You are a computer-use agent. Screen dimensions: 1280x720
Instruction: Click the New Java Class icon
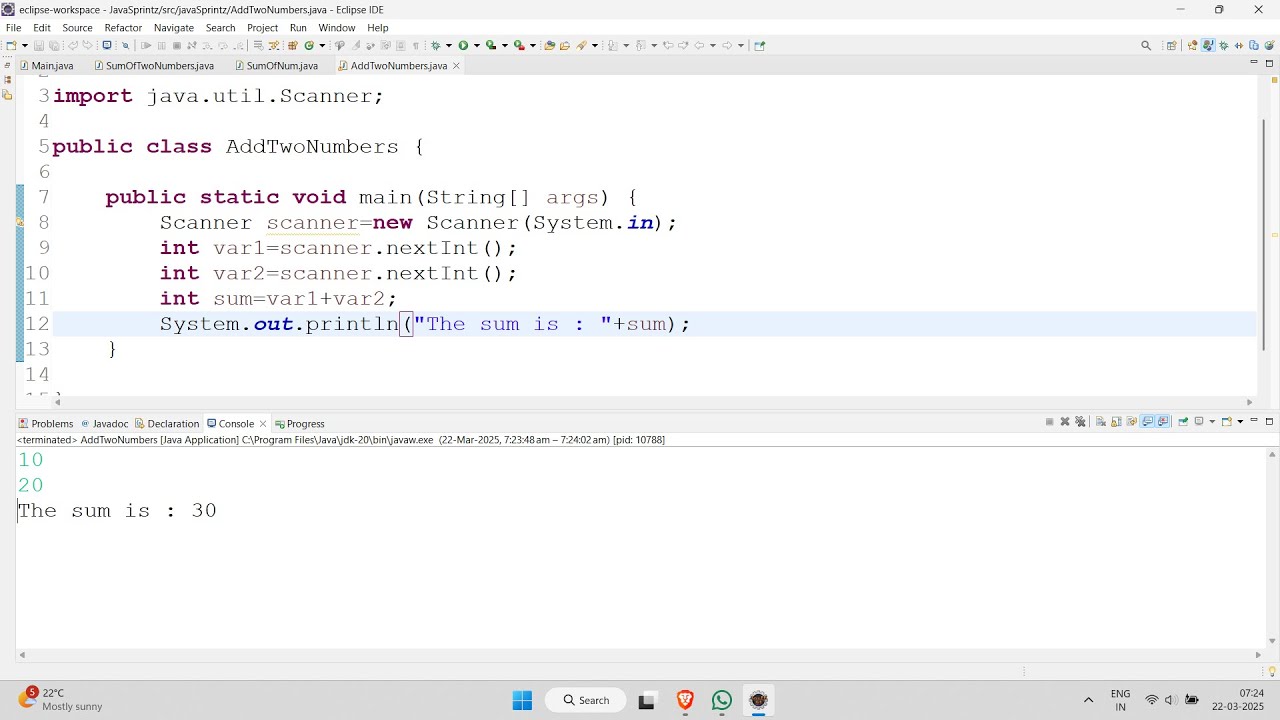[309, 45]
